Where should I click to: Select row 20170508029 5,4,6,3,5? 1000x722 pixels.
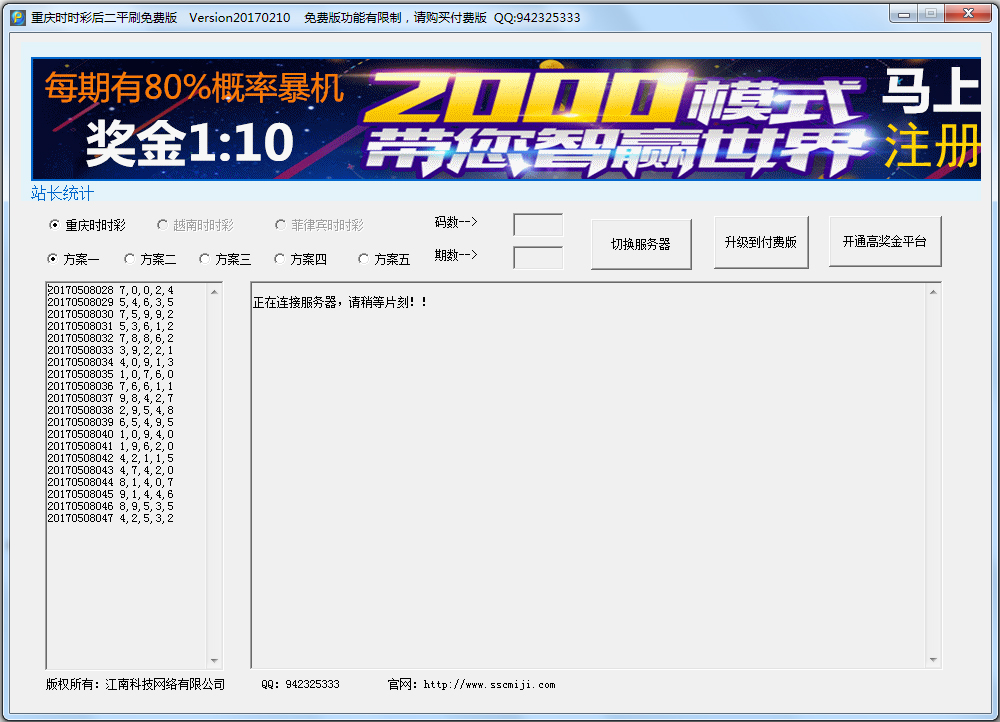tap(110, 302)
